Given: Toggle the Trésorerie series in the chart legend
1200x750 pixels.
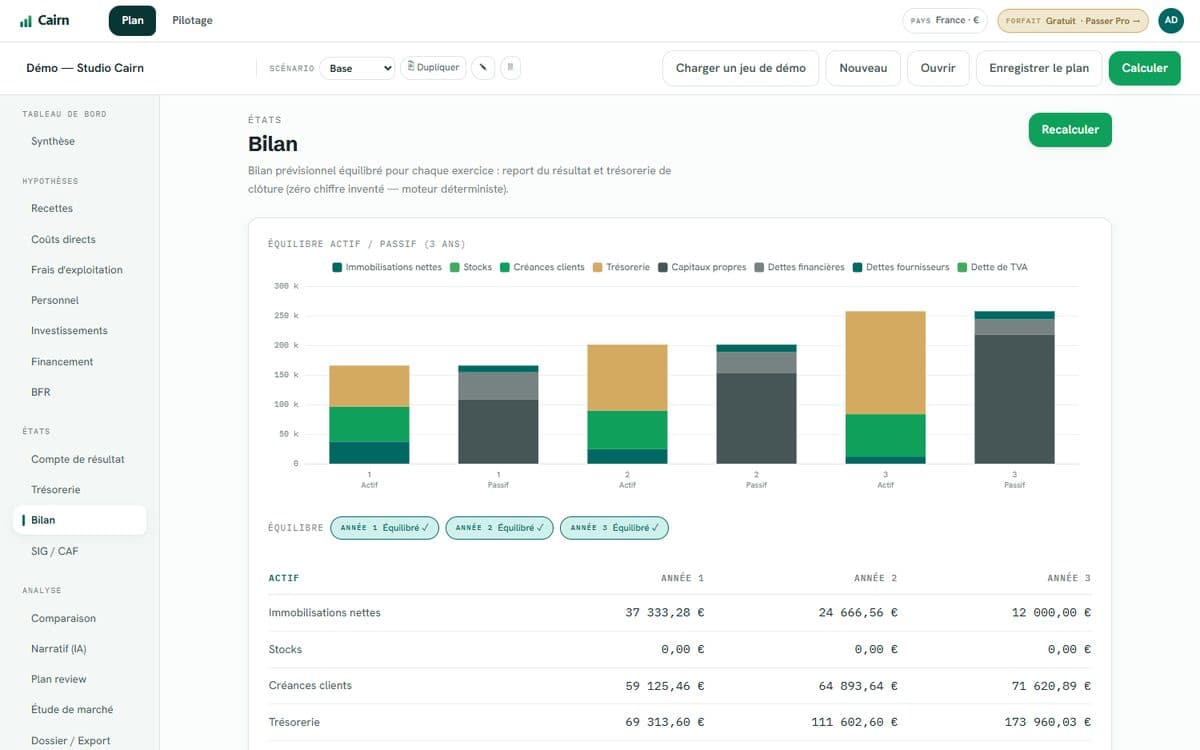Looking at the screenshot, I should tap(621, 267).
